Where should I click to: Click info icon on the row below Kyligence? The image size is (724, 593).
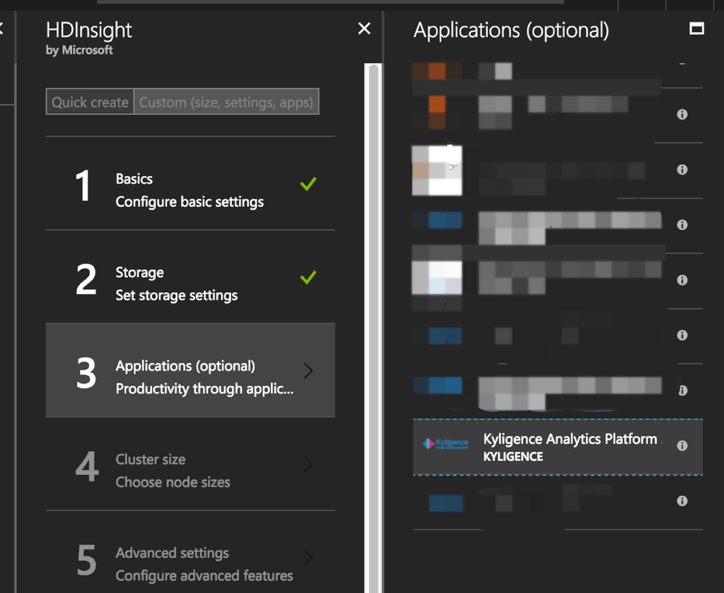(682, 501)
